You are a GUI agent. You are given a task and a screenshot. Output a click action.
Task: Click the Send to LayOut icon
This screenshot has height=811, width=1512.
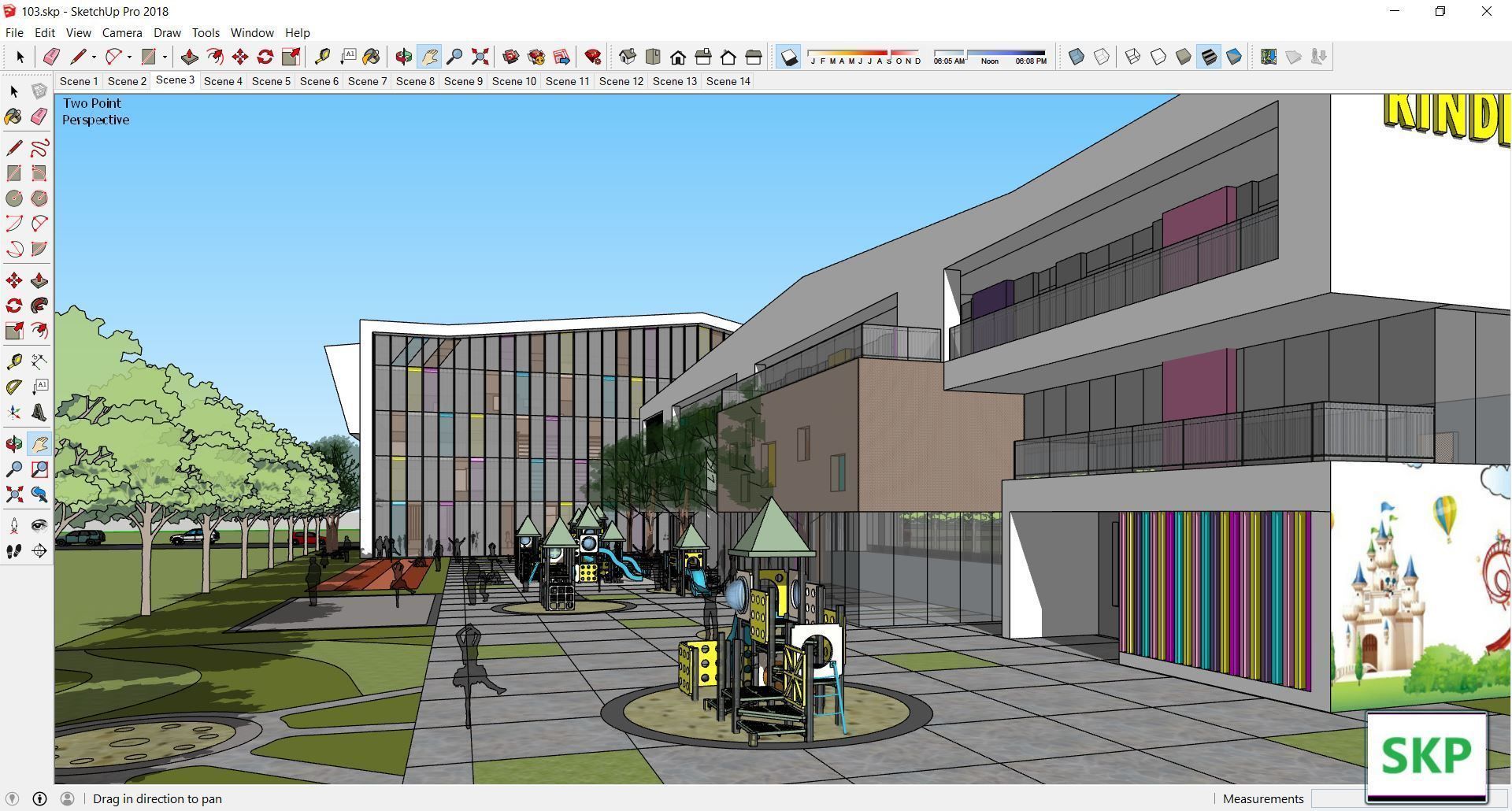(x=561, y=57)
